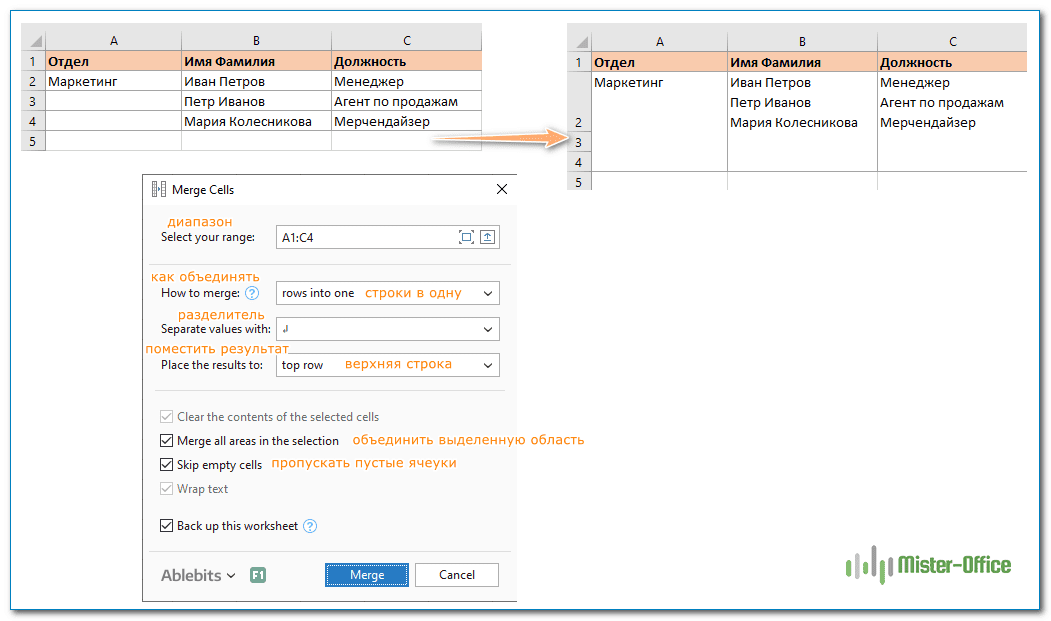Open the Ablebits menu
This screenshot has width=1051, height=621.
pyautogui.click(x=198, y=575)
